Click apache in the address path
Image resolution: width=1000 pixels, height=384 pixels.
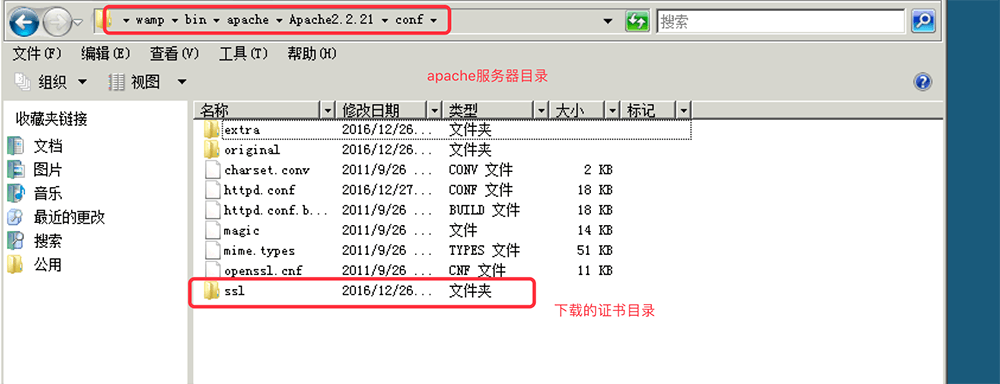pos(247,20)
